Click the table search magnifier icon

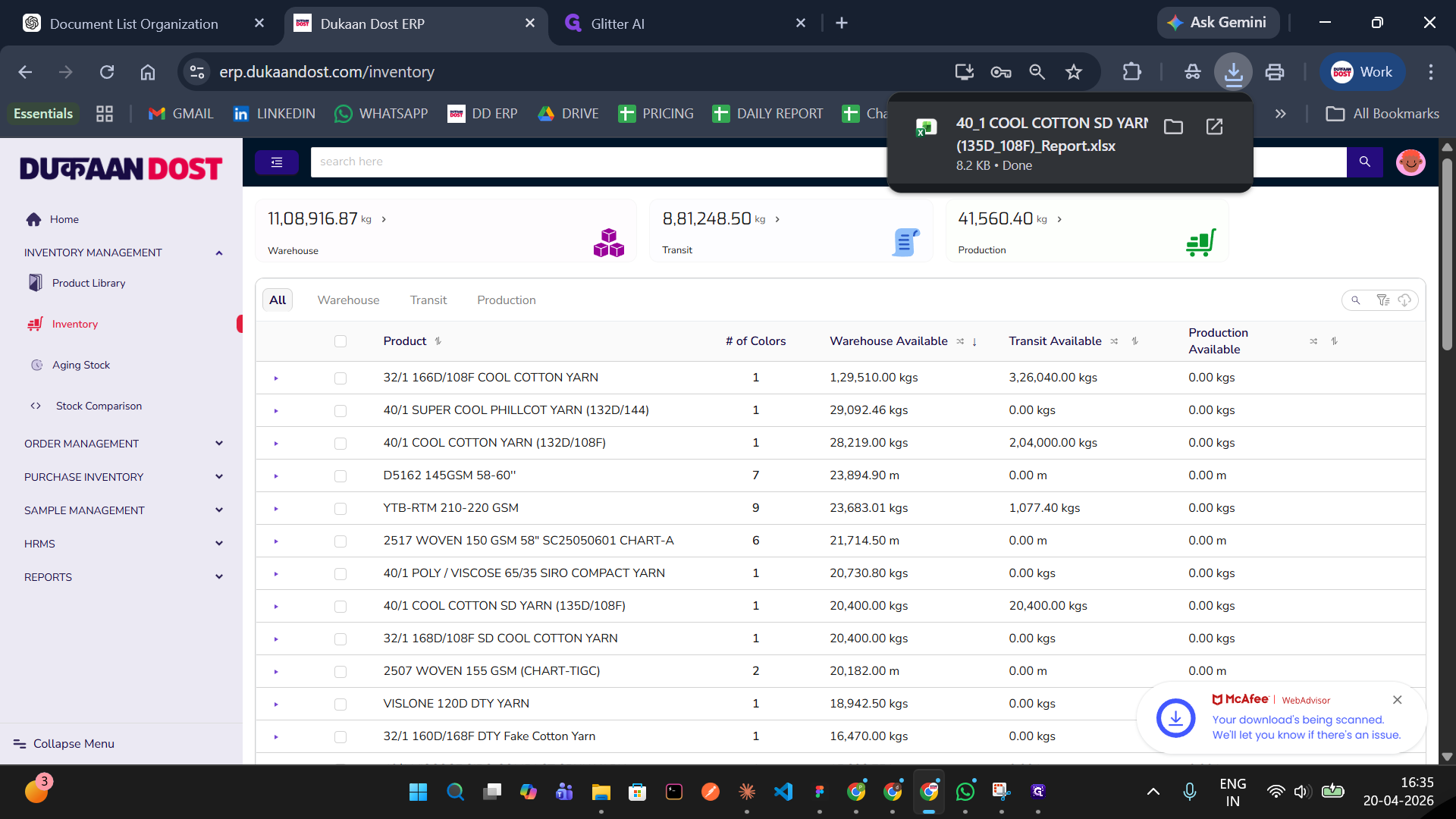1356,300
